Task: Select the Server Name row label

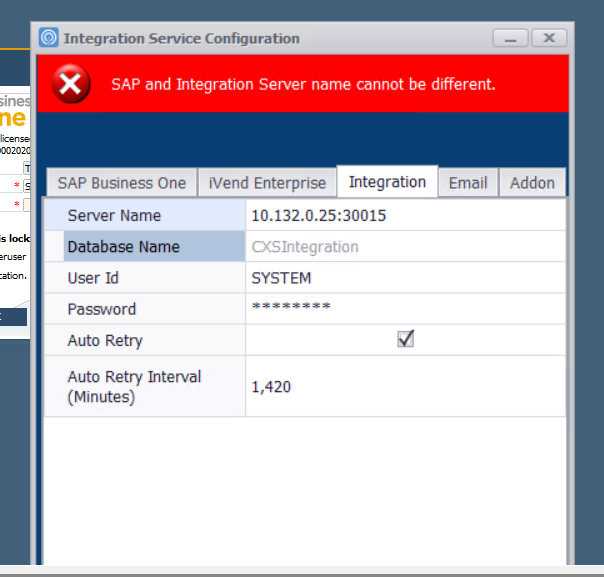Action: (x=145, y=215)
